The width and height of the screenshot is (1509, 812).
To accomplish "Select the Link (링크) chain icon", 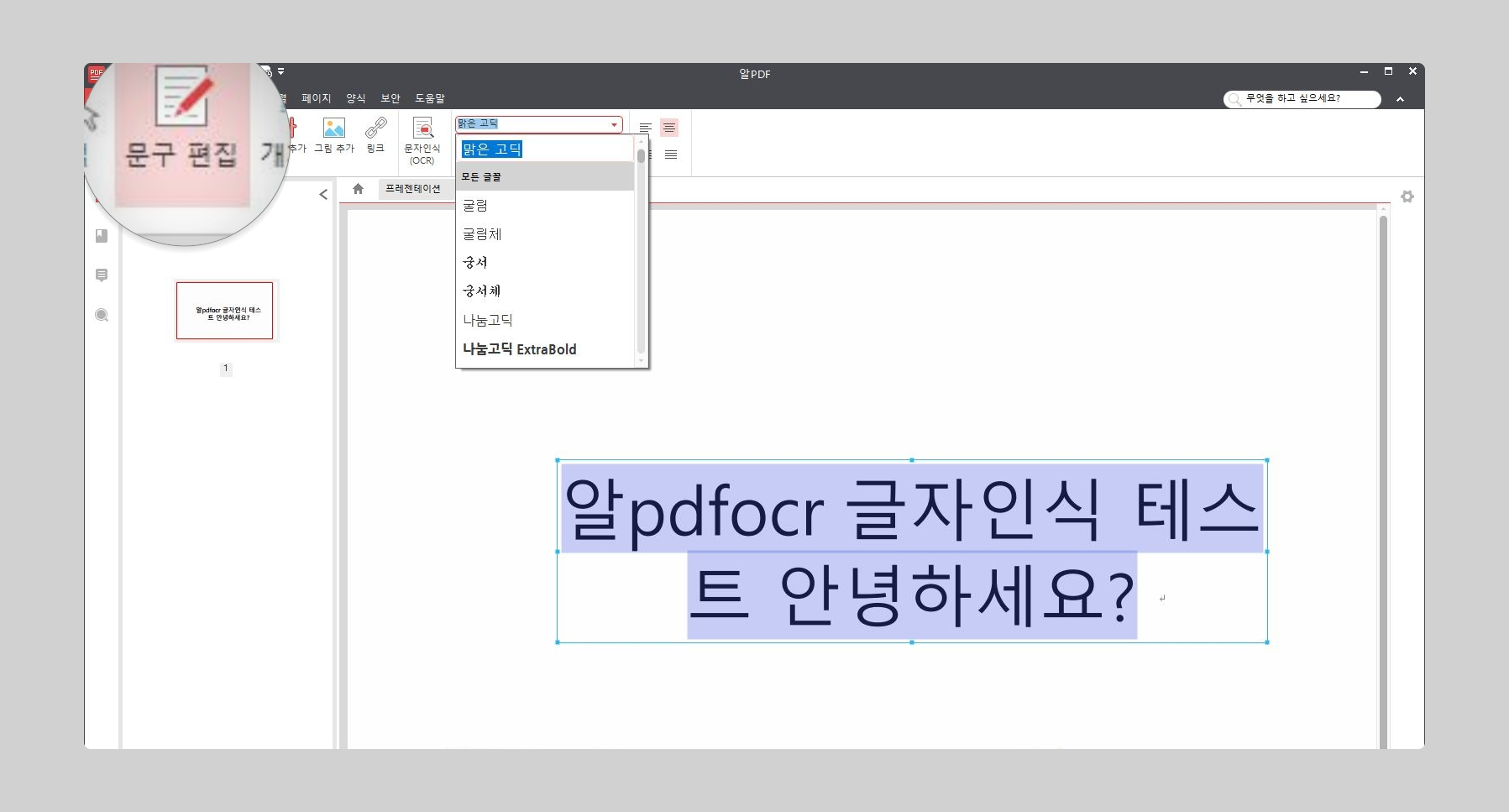I will [375, 128].
